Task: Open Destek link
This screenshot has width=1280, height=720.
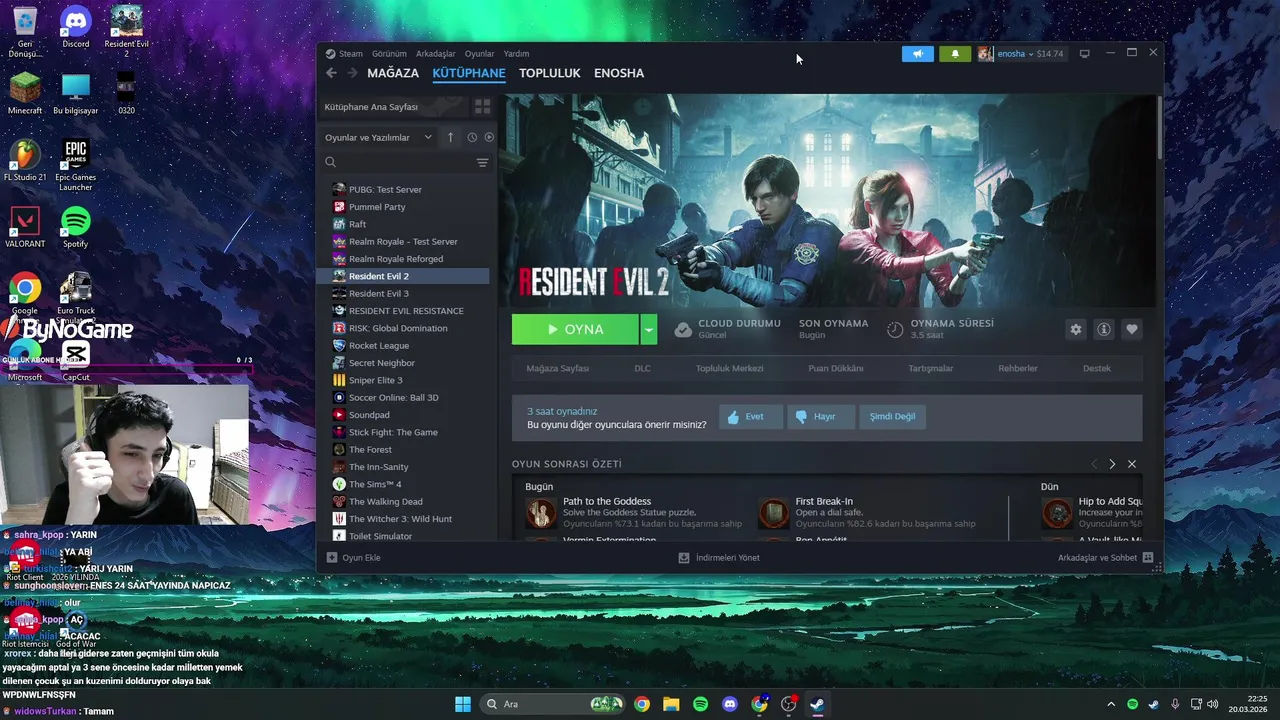Action: (x=1097, y=368)
